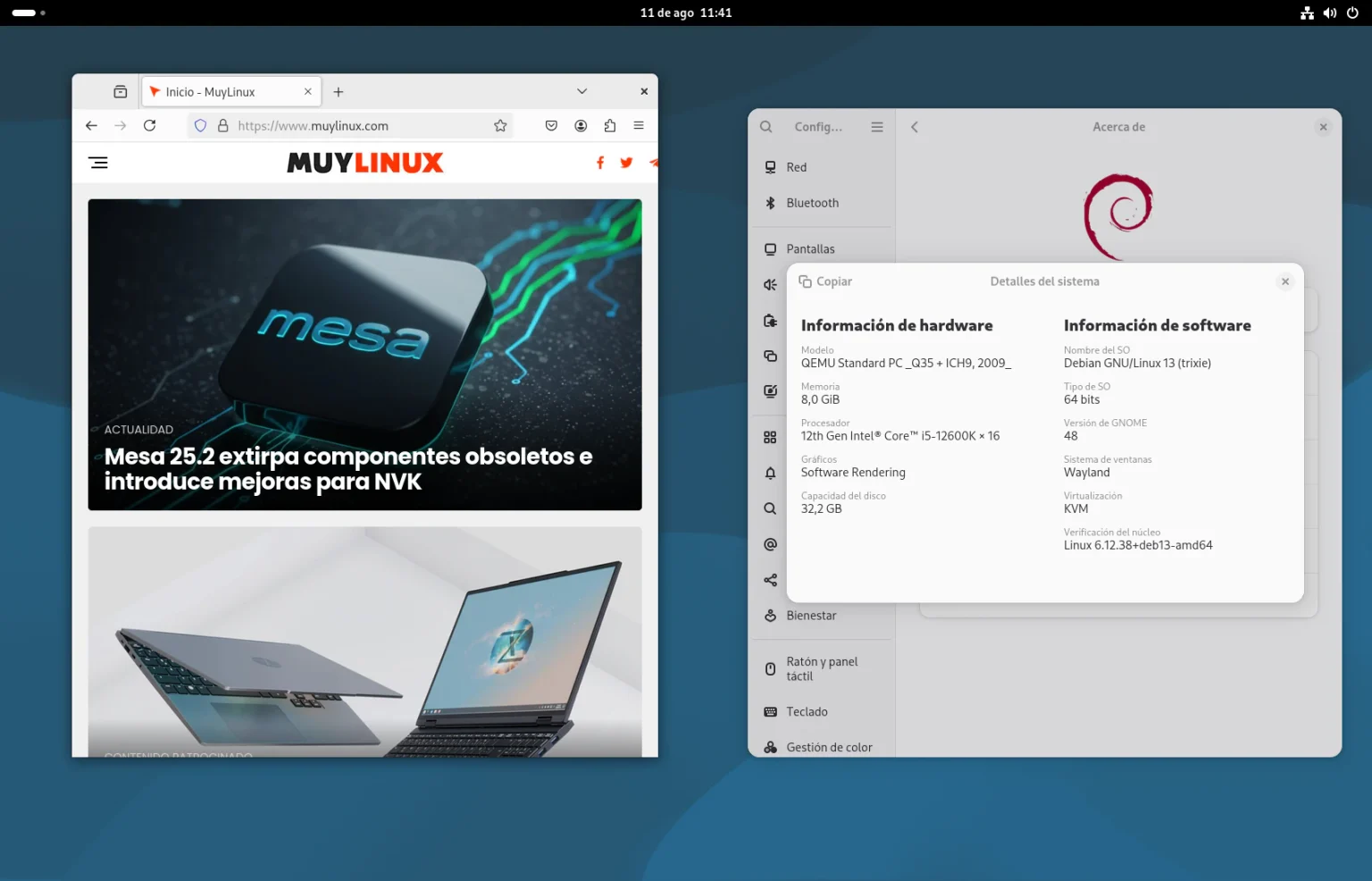Open appearance settings icon
The width and height of the screenshot is (1372, 881).
[x=770, y=391]
